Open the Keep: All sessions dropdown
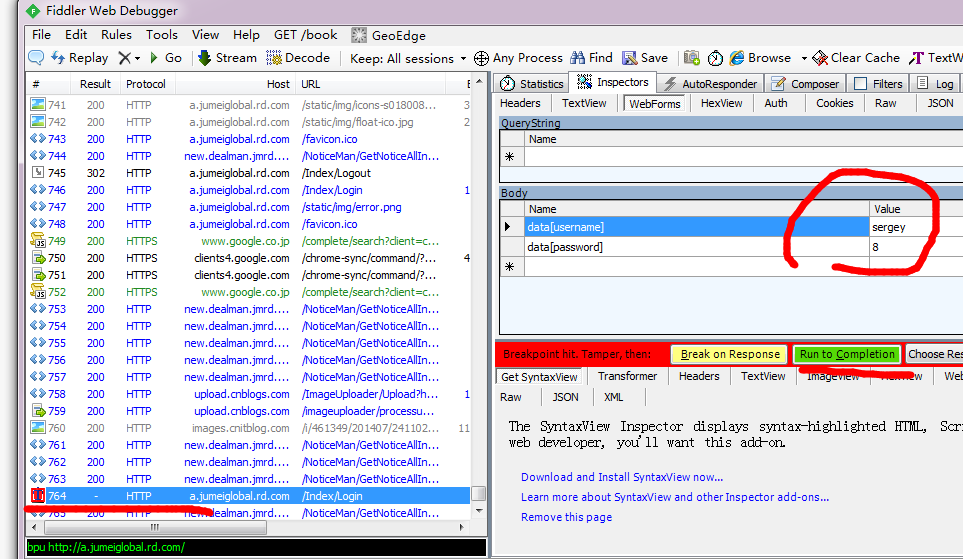Screen dimensions: 963x559 pos(408,58)
